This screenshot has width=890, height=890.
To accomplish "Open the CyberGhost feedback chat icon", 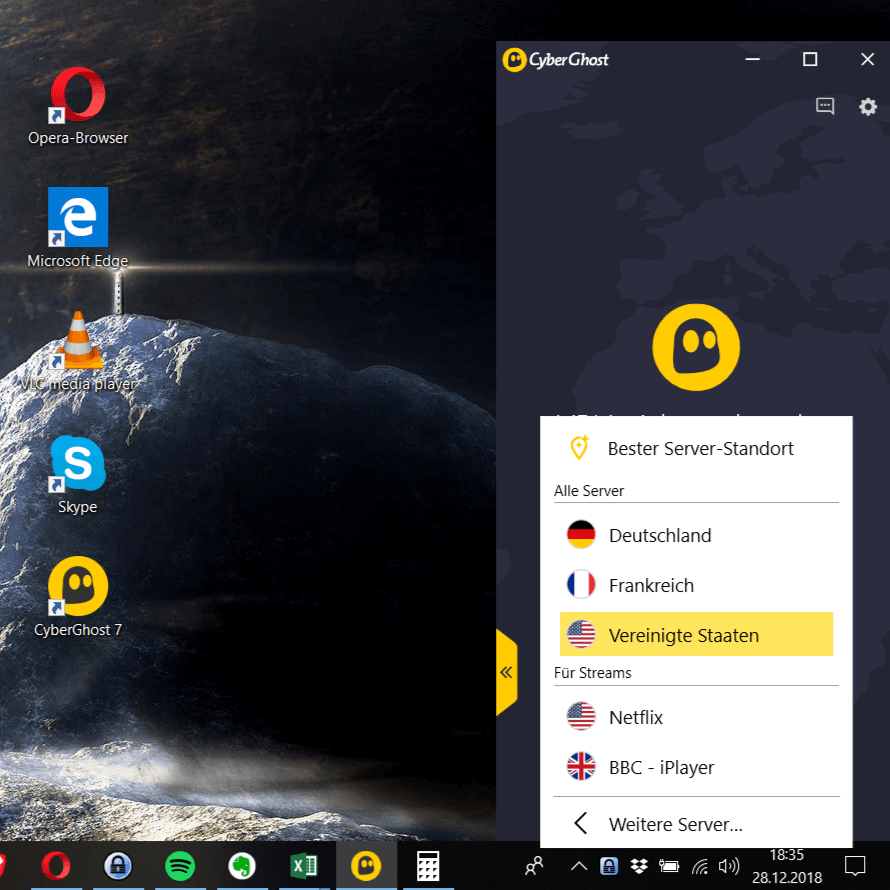I will [x=825, y=106].
